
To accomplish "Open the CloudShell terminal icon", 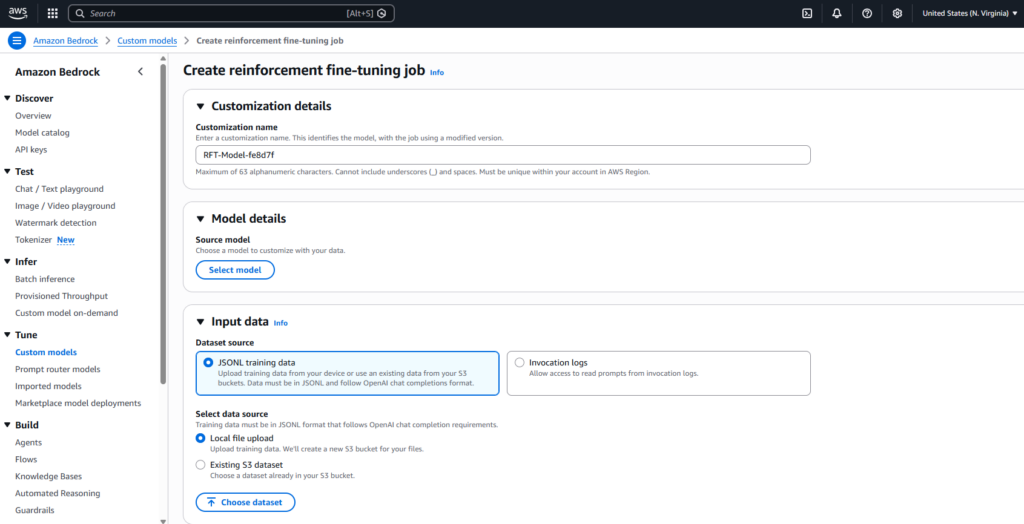I will click(x=807, y=13).
